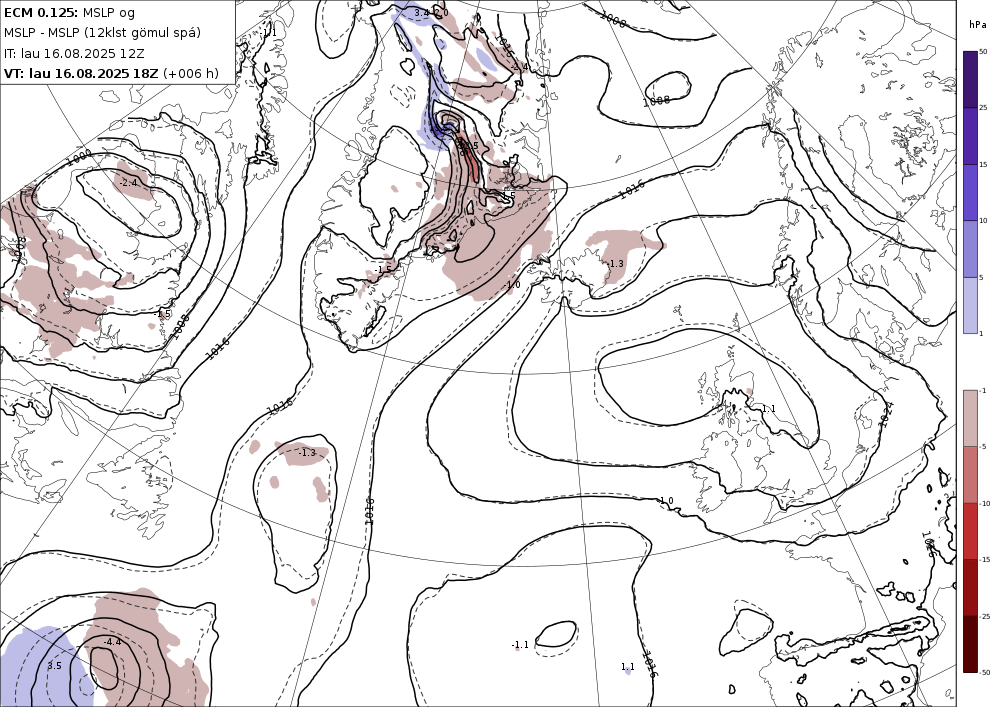Select the 5–10 hPa light blue legend swatch

[x=970, y=249]
